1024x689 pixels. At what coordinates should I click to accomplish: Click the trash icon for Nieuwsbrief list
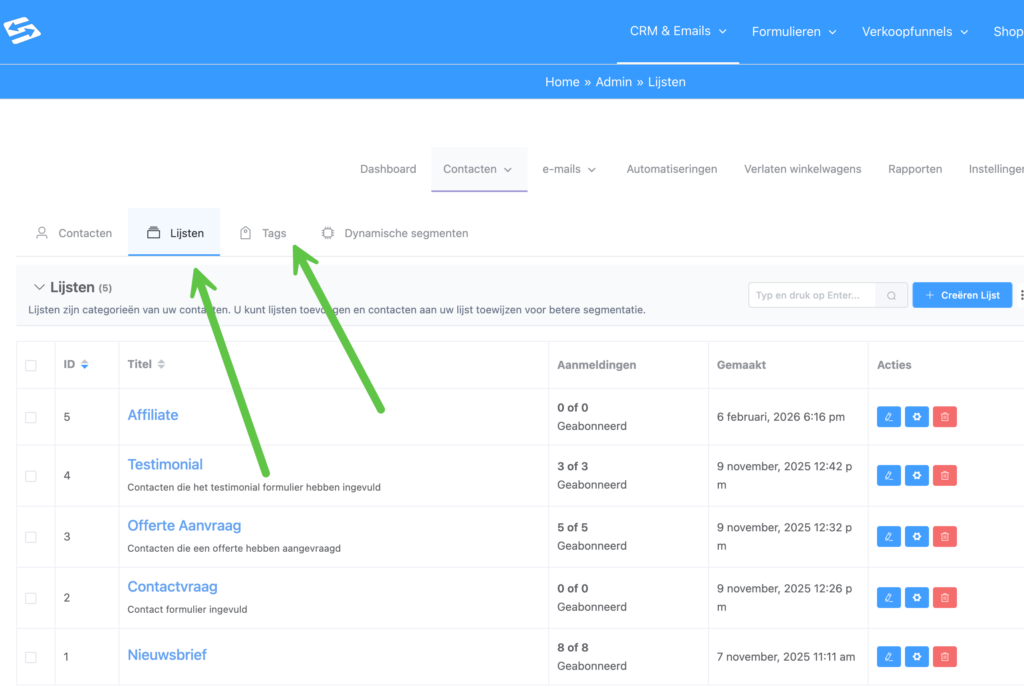[944, 657]
